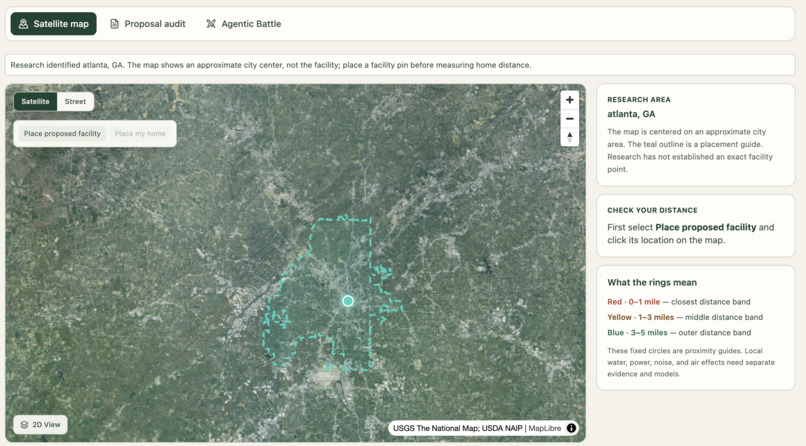Click the Proposal audit document icon
The width and height of the screenshot is (806, 446).
pos(115,24)
